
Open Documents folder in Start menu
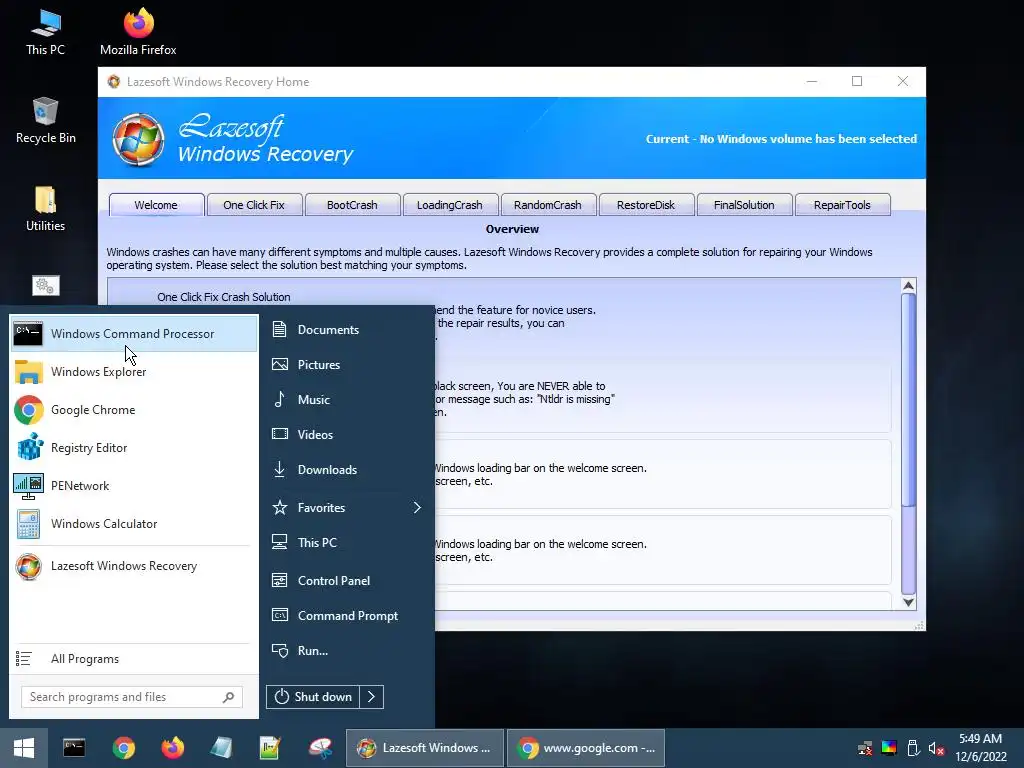pyautogui.click(x=348, y=330)
